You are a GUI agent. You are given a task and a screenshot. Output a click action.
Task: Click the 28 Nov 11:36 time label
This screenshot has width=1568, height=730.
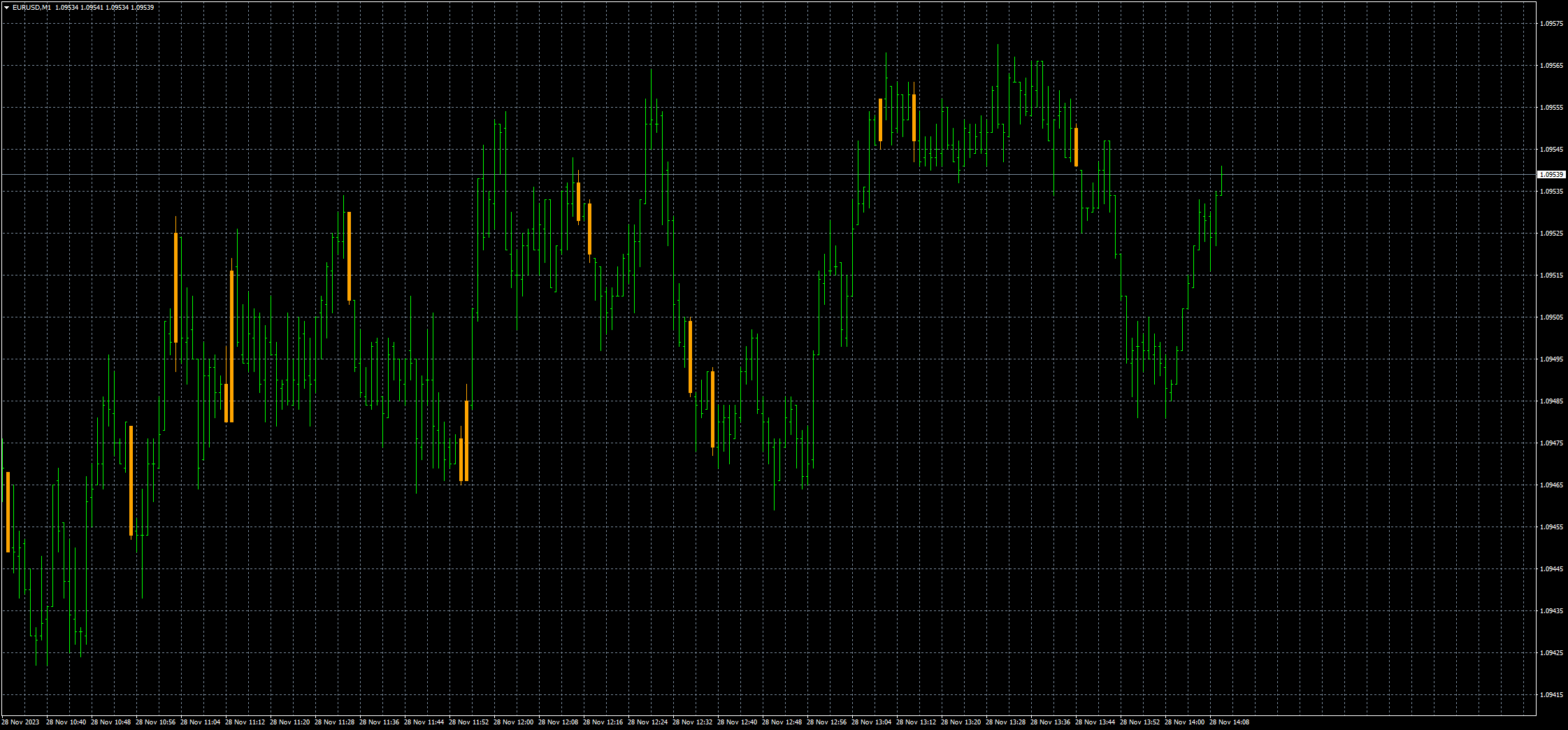(x=380, y=722)
